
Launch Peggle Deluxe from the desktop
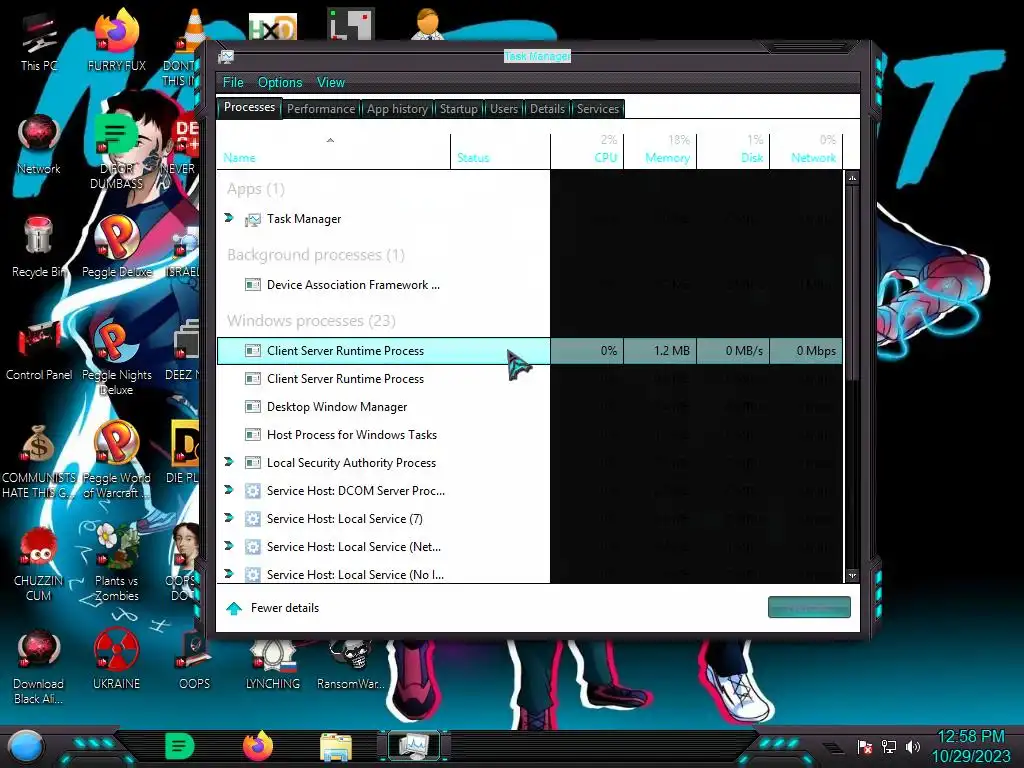click(x=116, y=247)
